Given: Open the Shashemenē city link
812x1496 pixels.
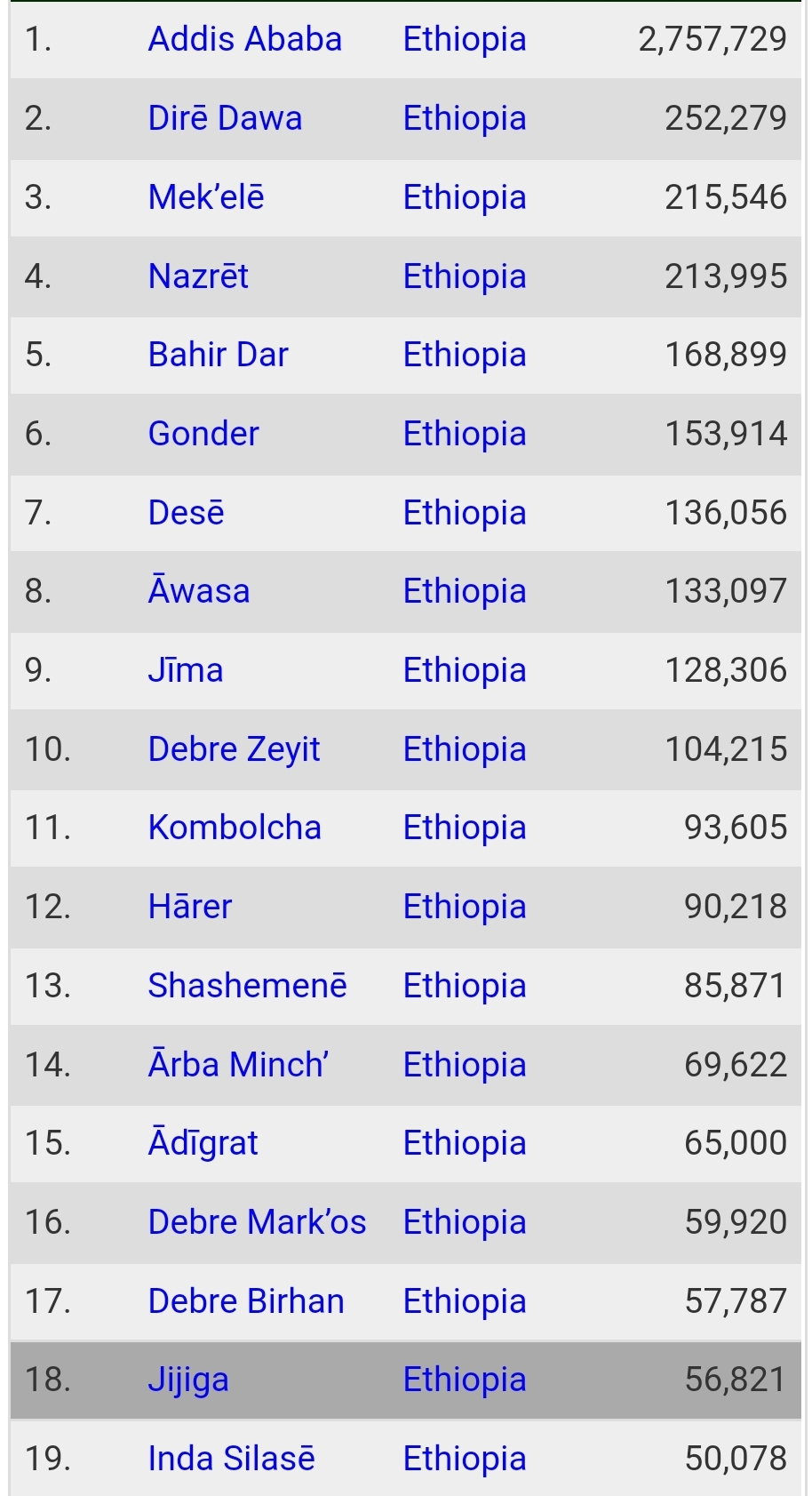Looking at the screenshot, I should (x=247, y=986).
